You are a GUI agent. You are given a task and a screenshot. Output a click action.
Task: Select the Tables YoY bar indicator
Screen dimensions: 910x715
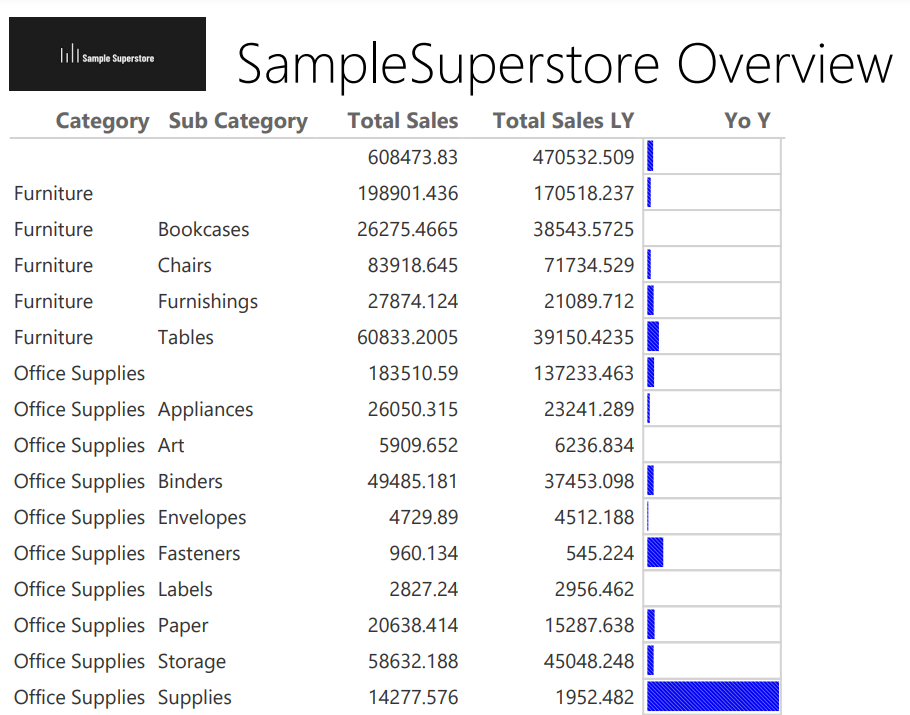pyautogui.click(x=653, y=337)
